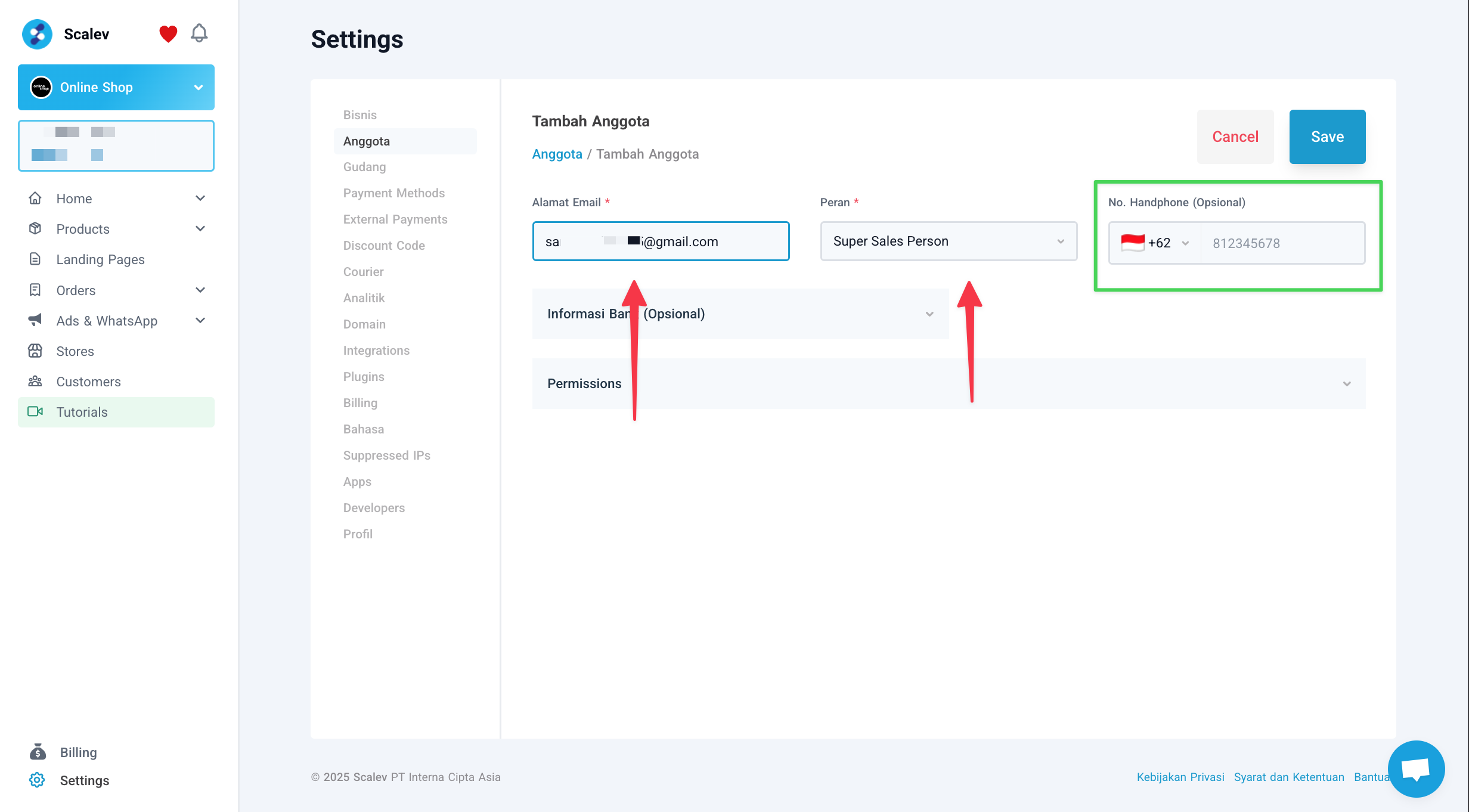Focus the No. Handphone number field

[x=1283, y=243]
